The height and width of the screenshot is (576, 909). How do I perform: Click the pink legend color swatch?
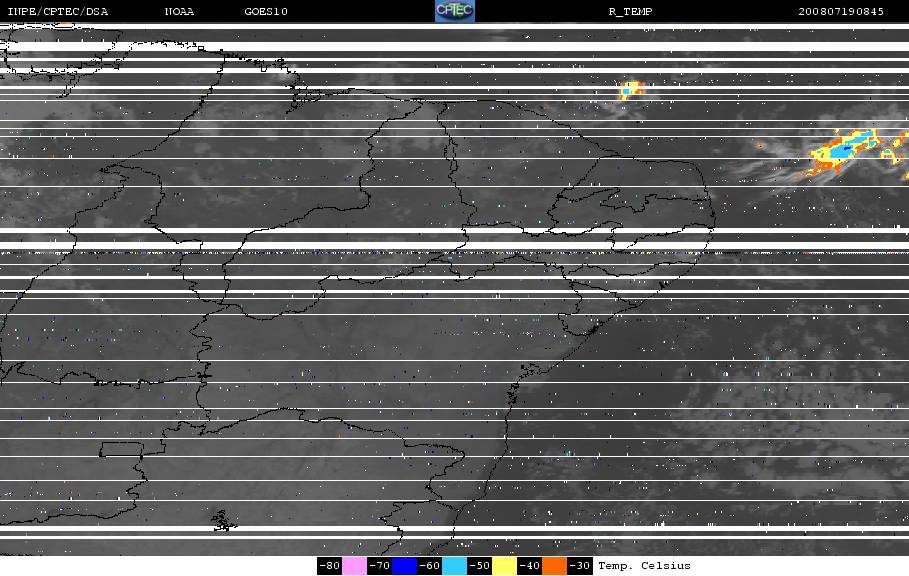354,566
